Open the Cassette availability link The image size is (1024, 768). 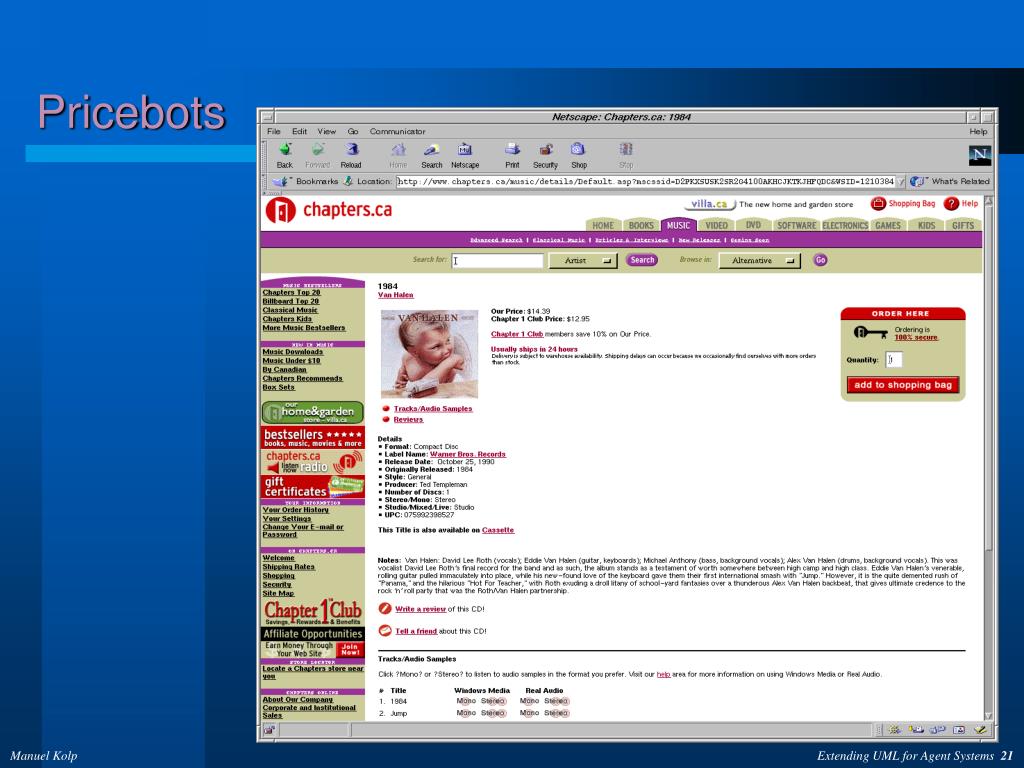click(x=498, y=530)
